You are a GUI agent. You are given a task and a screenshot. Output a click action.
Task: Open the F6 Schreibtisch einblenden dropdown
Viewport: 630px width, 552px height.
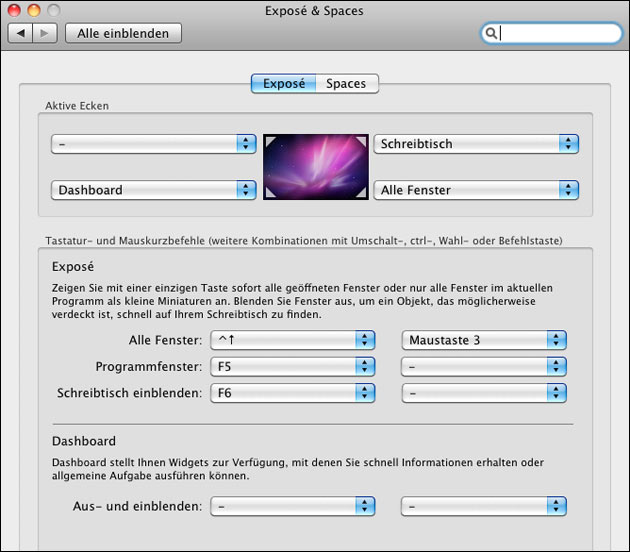click(x=293, y=393)
